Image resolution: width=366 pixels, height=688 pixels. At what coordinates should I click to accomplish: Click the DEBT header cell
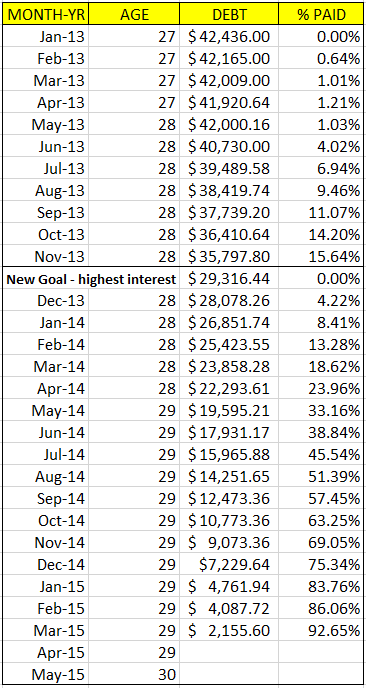point(229,14)
